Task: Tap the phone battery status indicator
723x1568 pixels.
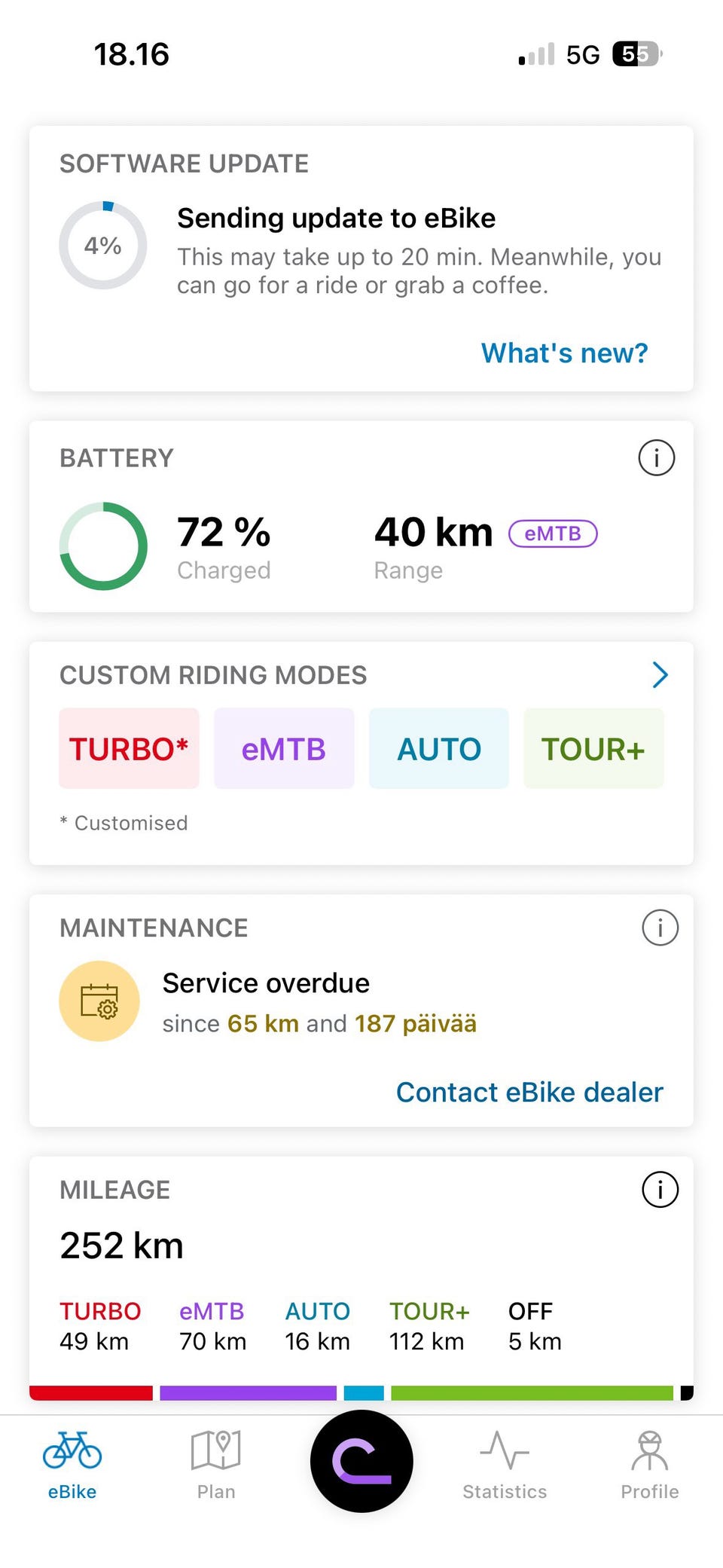Action: tap(636, 54)
